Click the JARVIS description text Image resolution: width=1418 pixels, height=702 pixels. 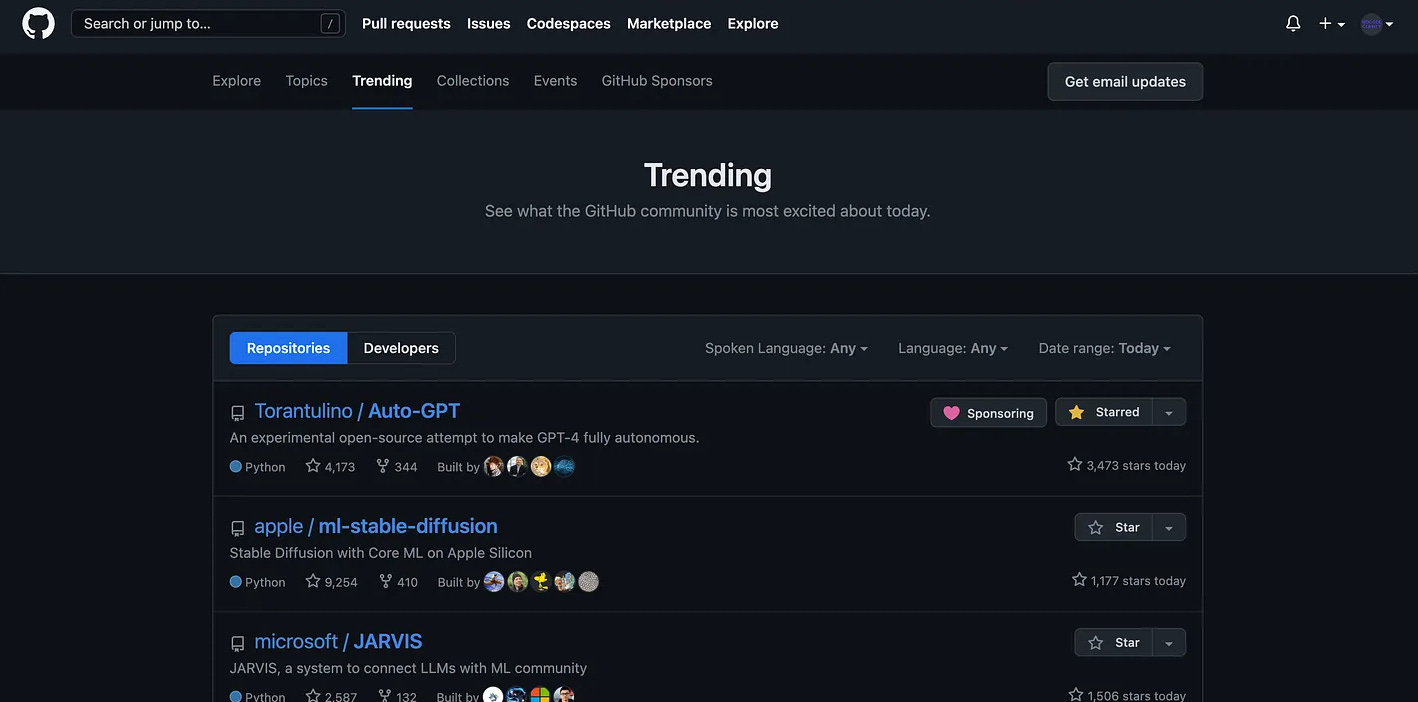pos(408,668)
